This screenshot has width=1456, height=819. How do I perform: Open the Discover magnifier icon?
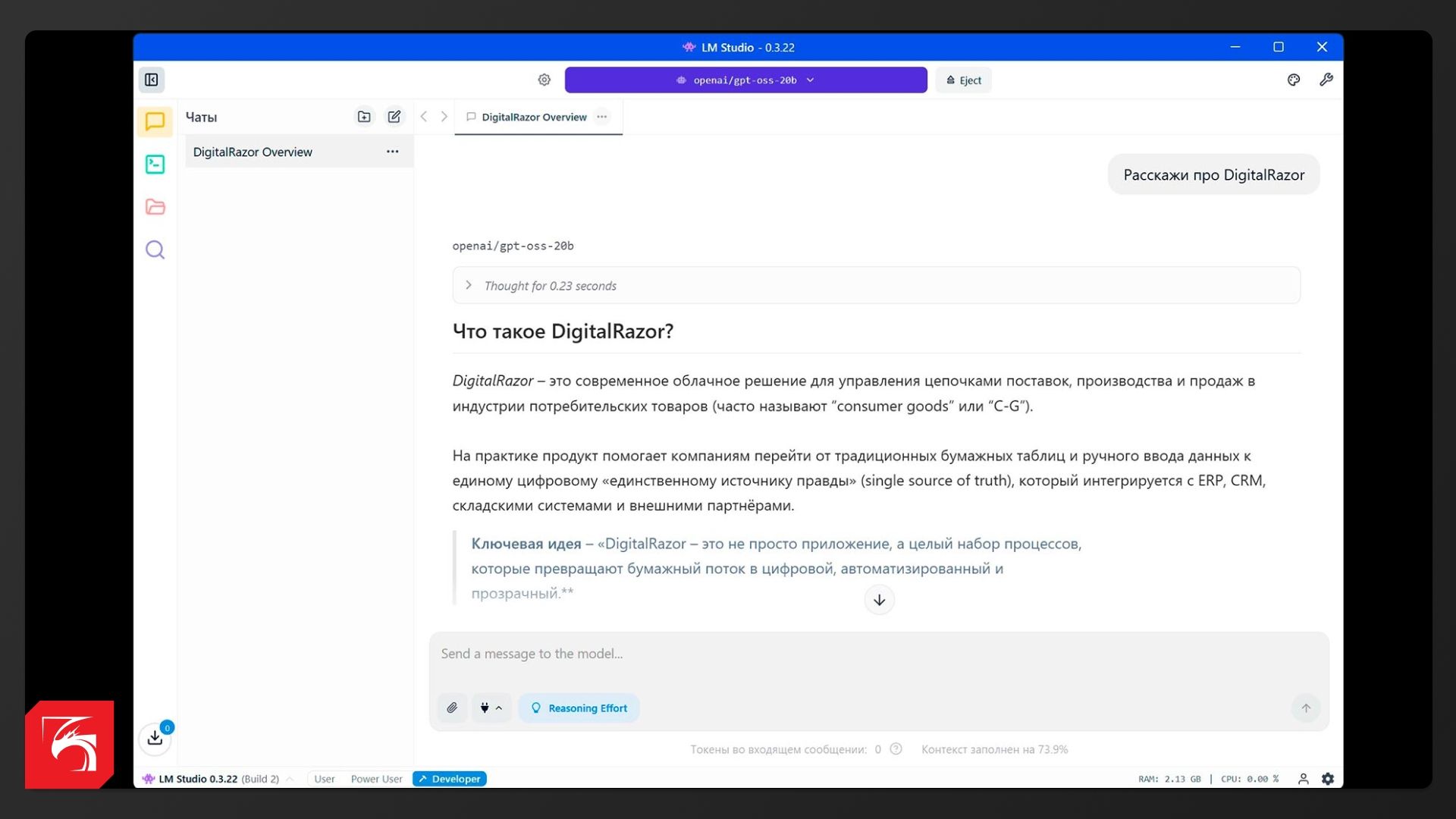[x=155, y=249]
